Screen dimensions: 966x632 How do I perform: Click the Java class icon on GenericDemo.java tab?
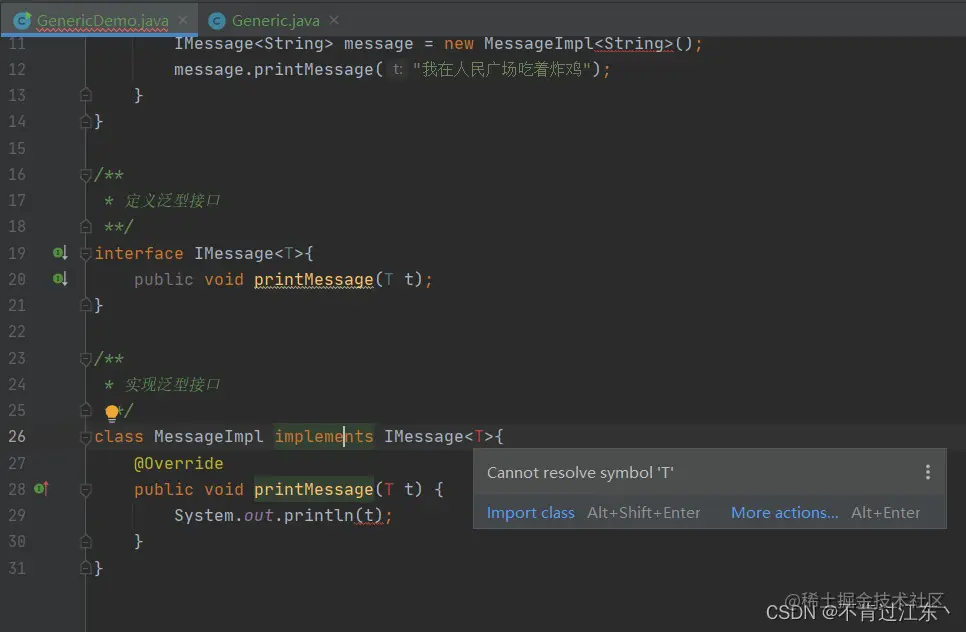pos(22,21)
